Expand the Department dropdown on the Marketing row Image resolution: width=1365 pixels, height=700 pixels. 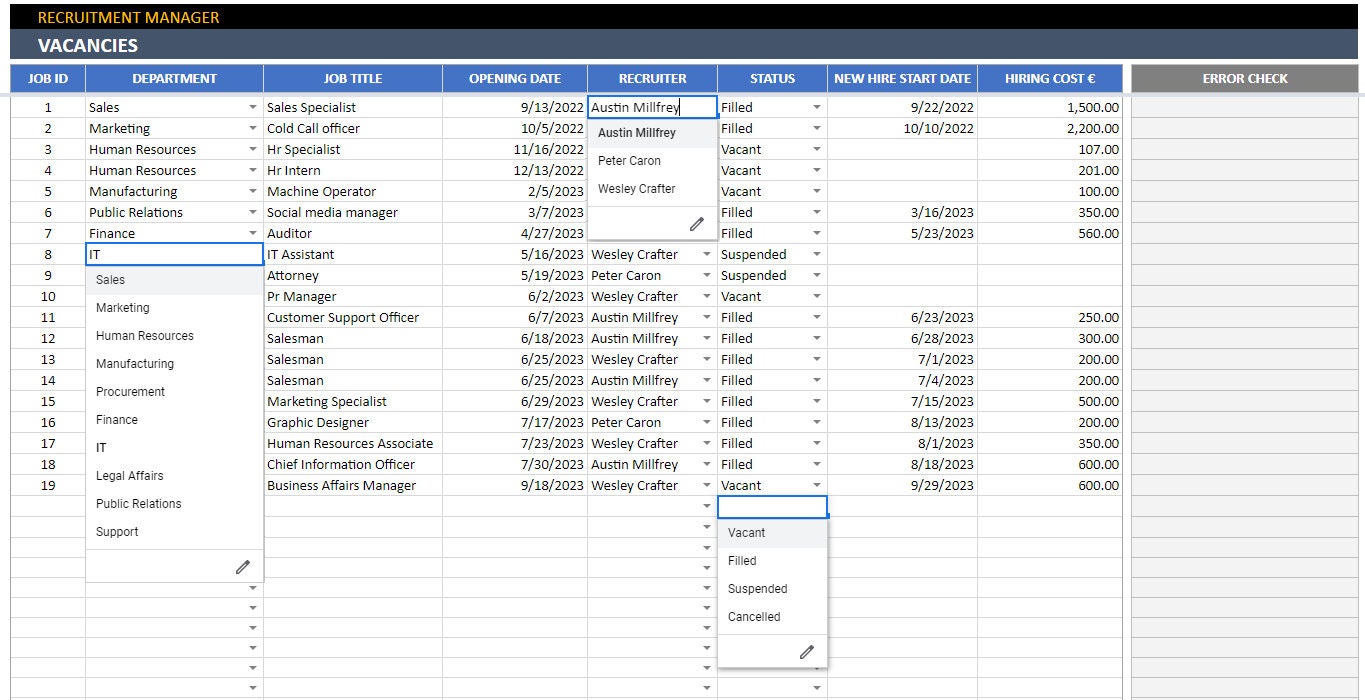click(253, 128)
